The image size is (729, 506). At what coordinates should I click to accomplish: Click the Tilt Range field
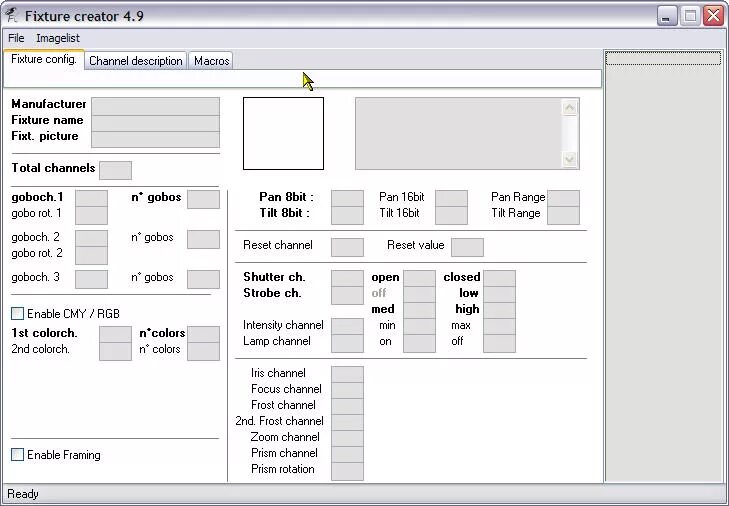click(563, 215)
